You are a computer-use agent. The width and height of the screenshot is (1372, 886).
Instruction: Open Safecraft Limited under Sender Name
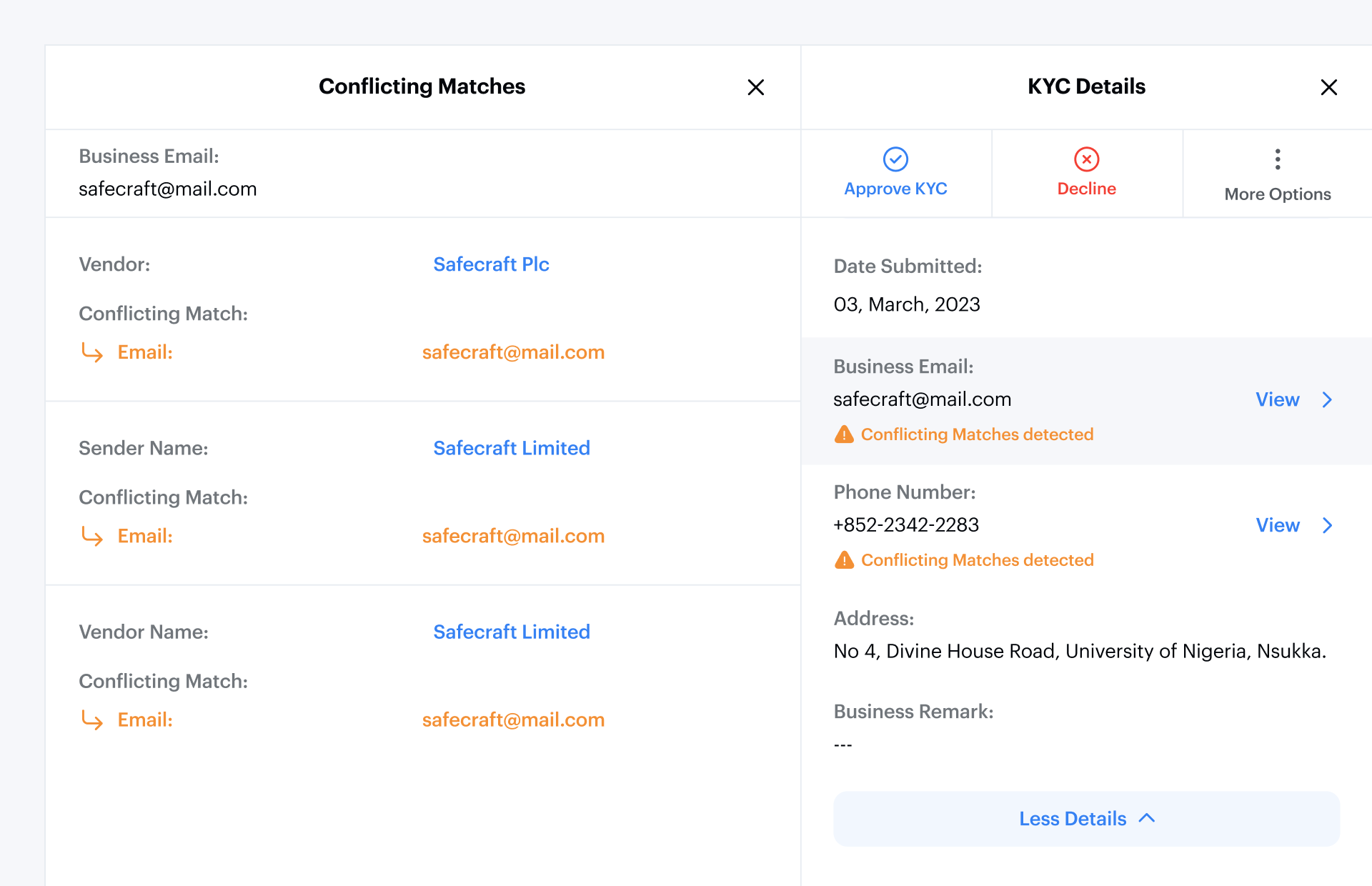512,448
